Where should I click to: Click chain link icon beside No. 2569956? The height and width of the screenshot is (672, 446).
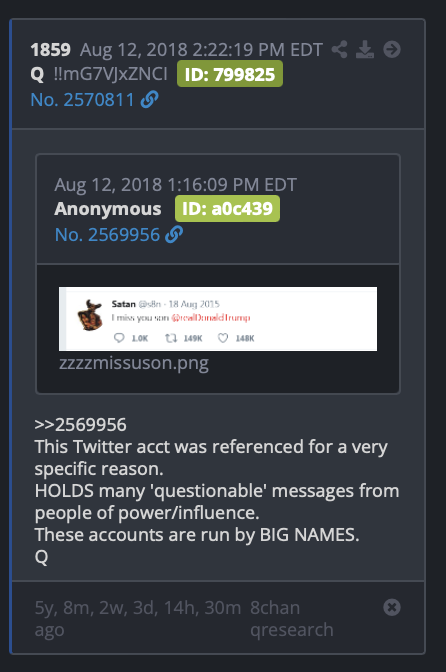(174, 234)
